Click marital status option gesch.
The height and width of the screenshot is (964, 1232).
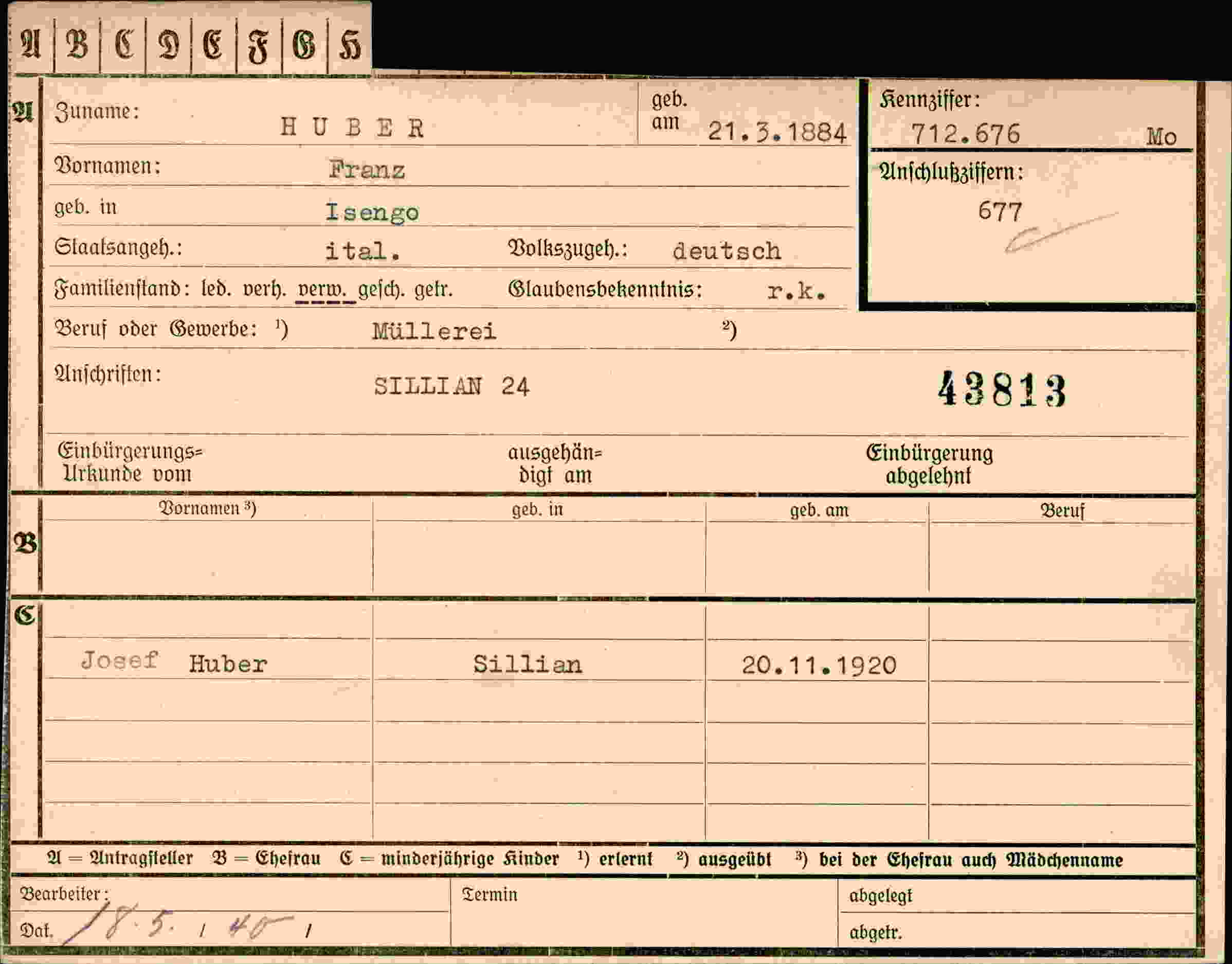pyautogui.click(x=382, y=290)
